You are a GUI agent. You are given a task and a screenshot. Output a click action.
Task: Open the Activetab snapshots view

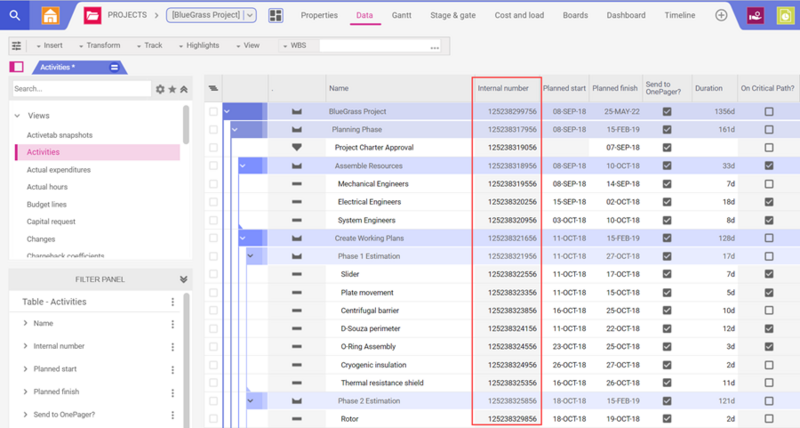click(60, 135)
